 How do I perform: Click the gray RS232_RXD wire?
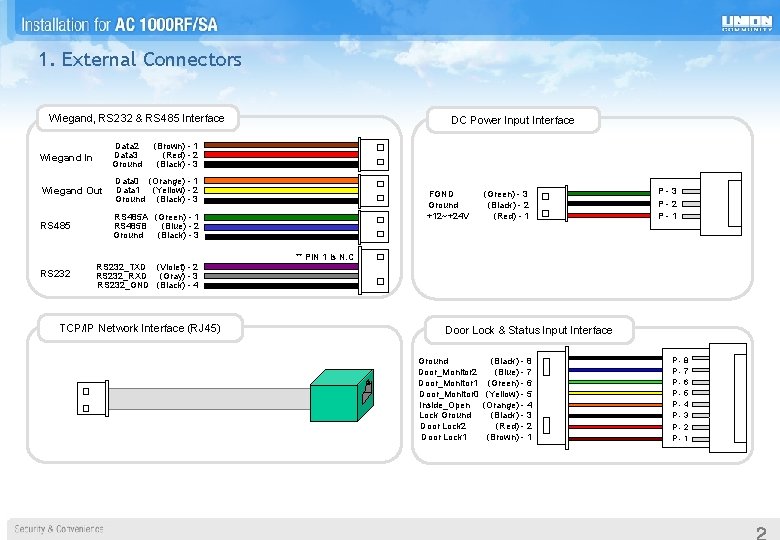point(281,276)
